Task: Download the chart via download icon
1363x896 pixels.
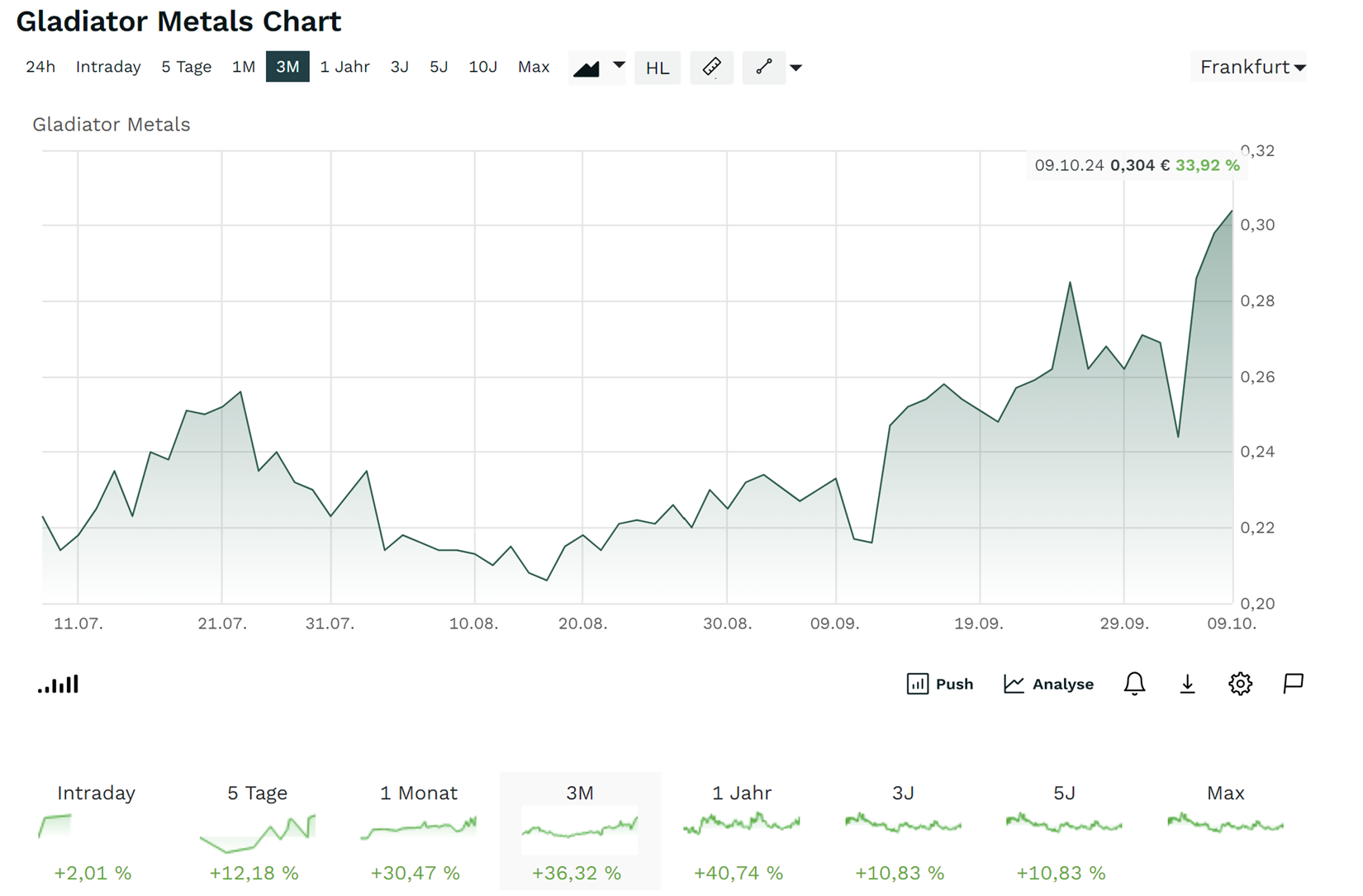Action: (x=1187, y=684)
